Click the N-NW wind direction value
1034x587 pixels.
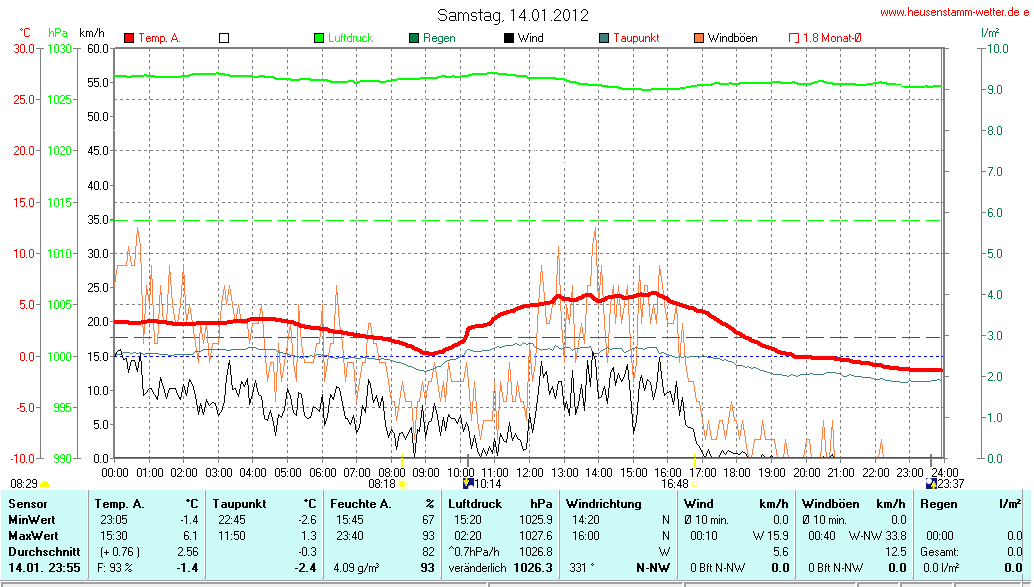(x=652, y=568)
